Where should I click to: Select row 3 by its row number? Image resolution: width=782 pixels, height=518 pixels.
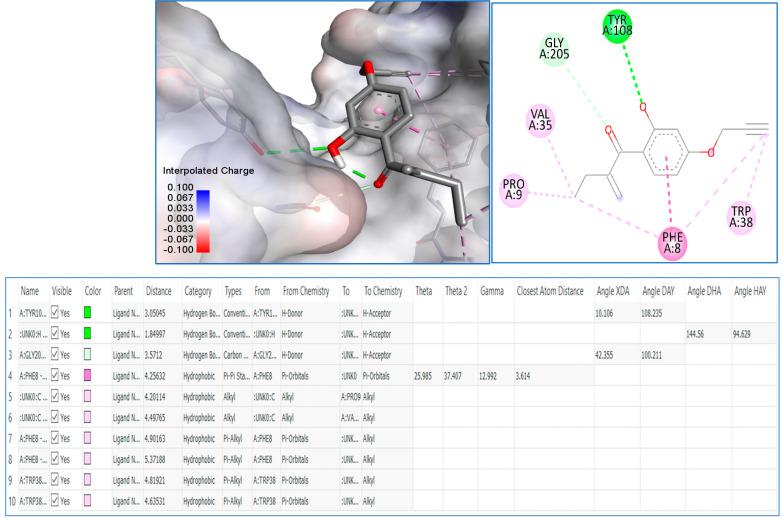[x=9, y=355]
